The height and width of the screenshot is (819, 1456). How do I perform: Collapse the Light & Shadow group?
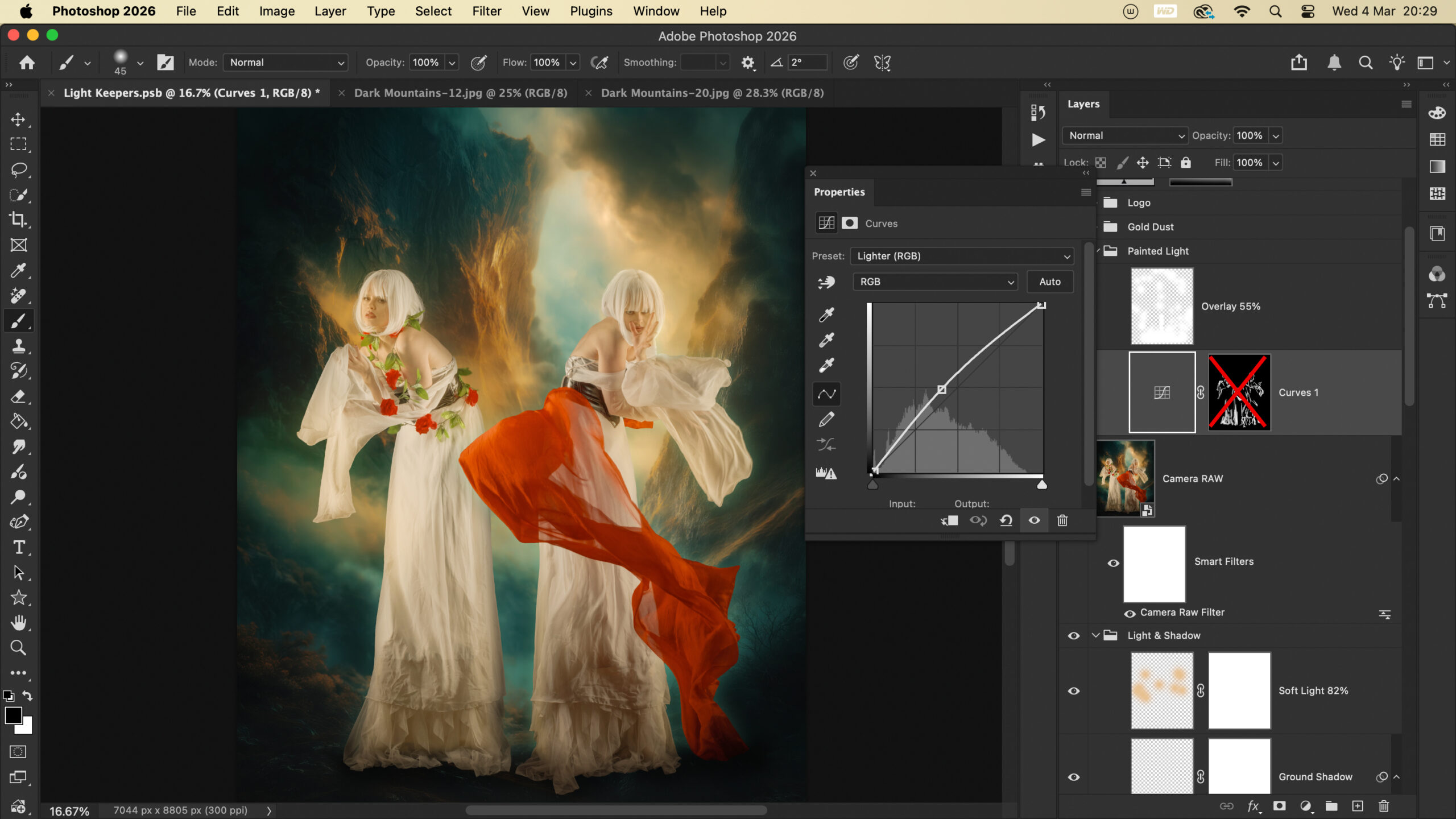click(1095, 635)
